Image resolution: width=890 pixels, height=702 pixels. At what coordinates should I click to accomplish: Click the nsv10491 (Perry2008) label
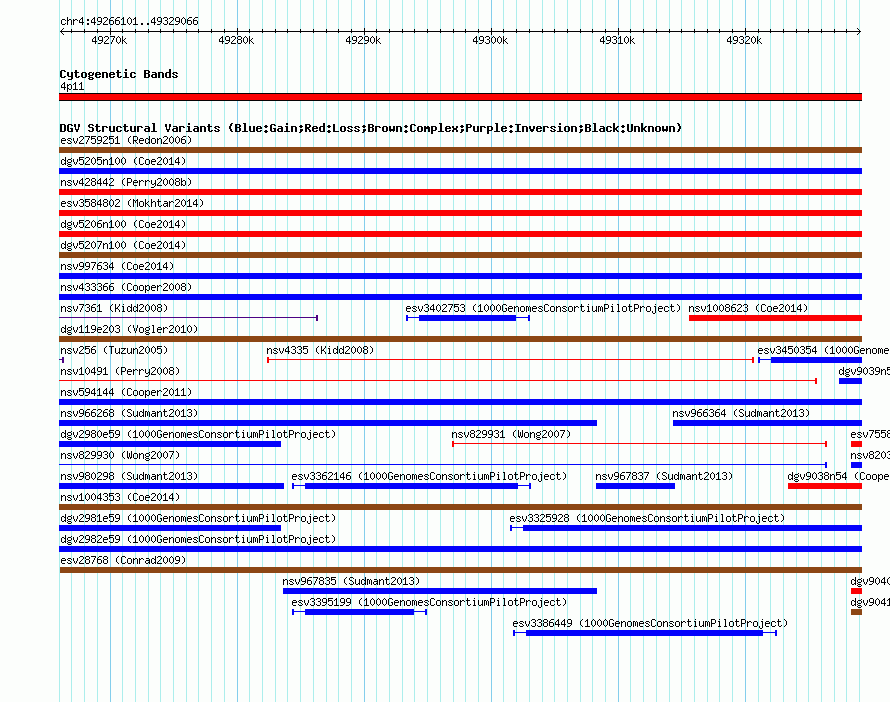pyautogui.click(x=120, y=371)
